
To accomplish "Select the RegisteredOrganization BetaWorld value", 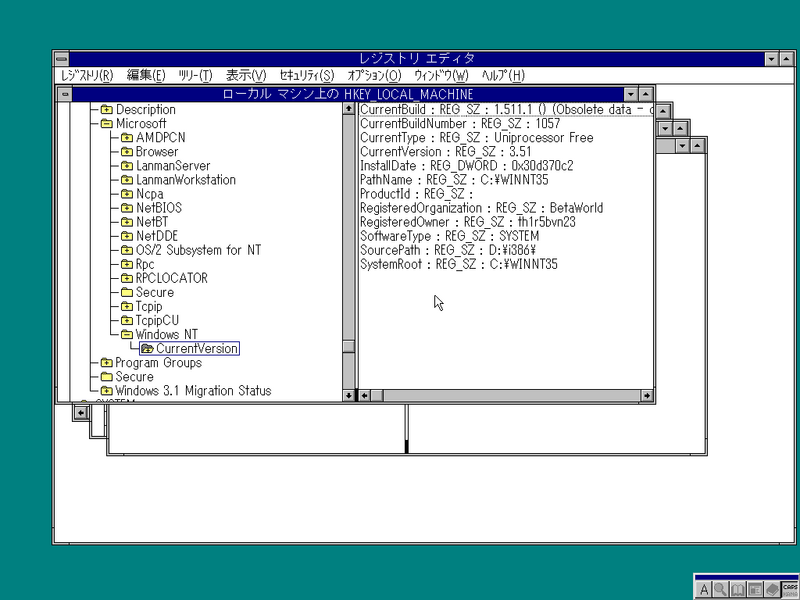I will click(x=482, y=208).
